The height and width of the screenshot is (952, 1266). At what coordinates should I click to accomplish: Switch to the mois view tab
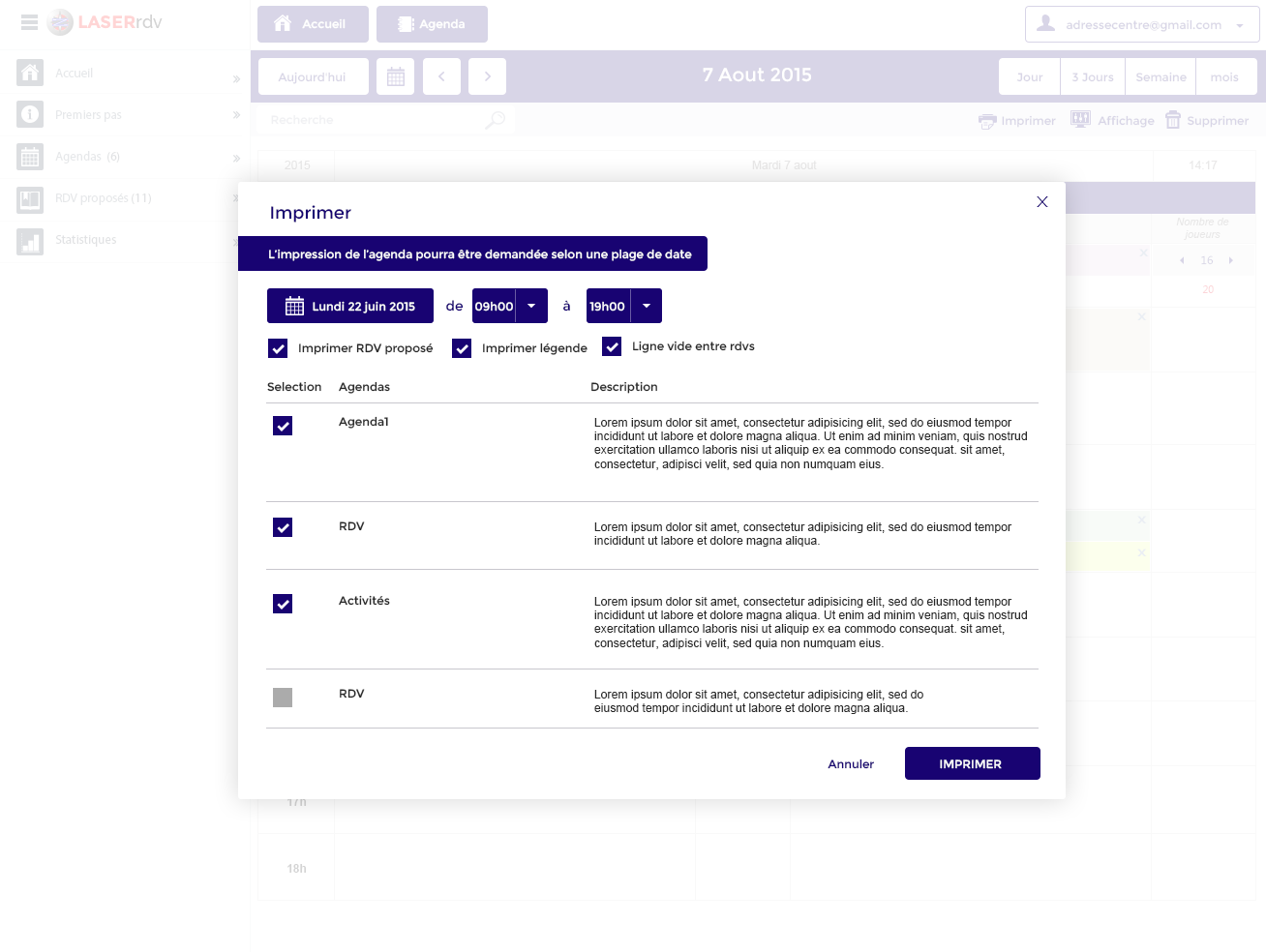point(1224,76)
